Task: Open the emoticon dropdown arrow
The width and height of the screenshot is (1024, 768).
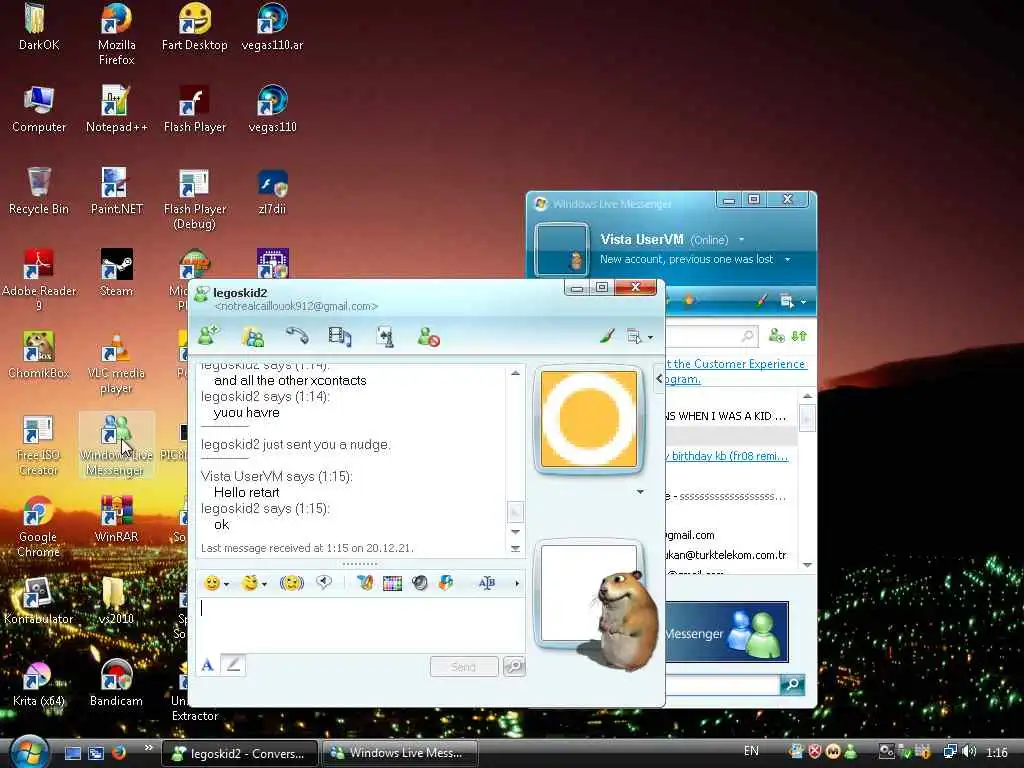Action: tap(226, 584)
